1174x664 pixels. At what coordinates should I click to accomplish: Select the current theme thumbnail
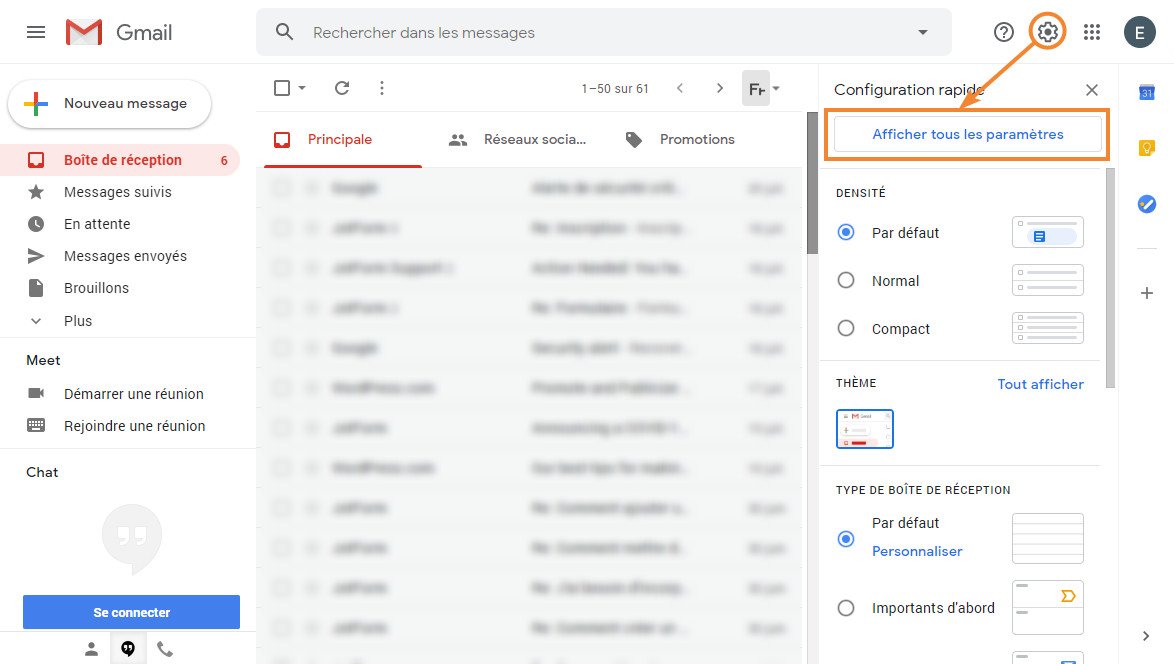point(864,428)
